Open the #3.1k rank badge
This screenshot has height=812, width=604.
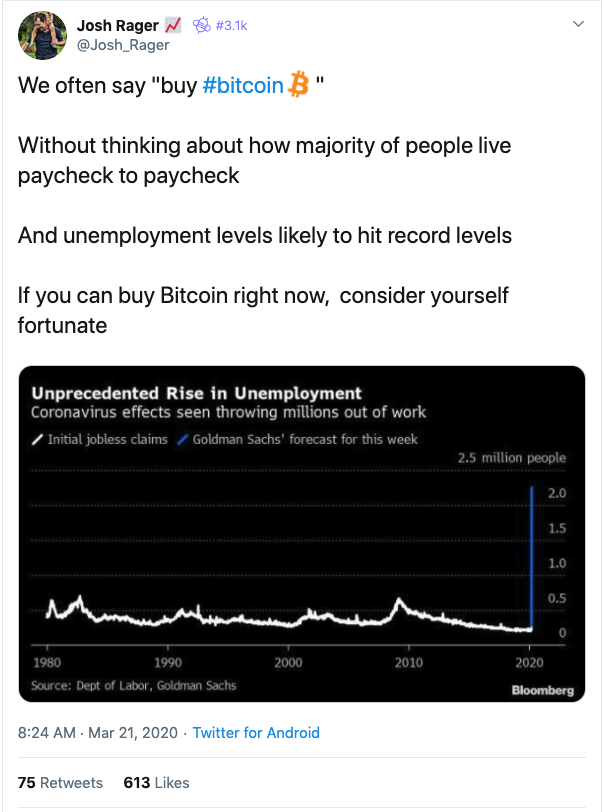tap(231, 25)
